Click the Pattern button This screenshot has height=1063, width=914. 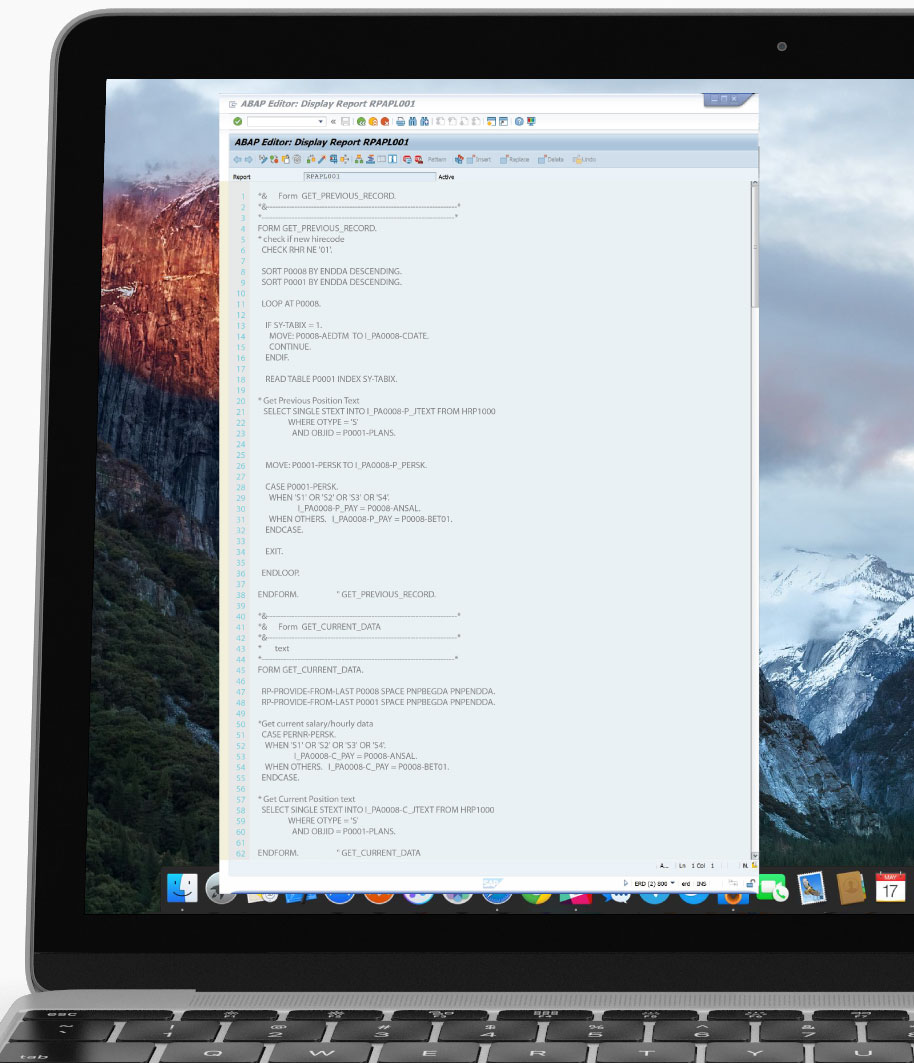437,159
